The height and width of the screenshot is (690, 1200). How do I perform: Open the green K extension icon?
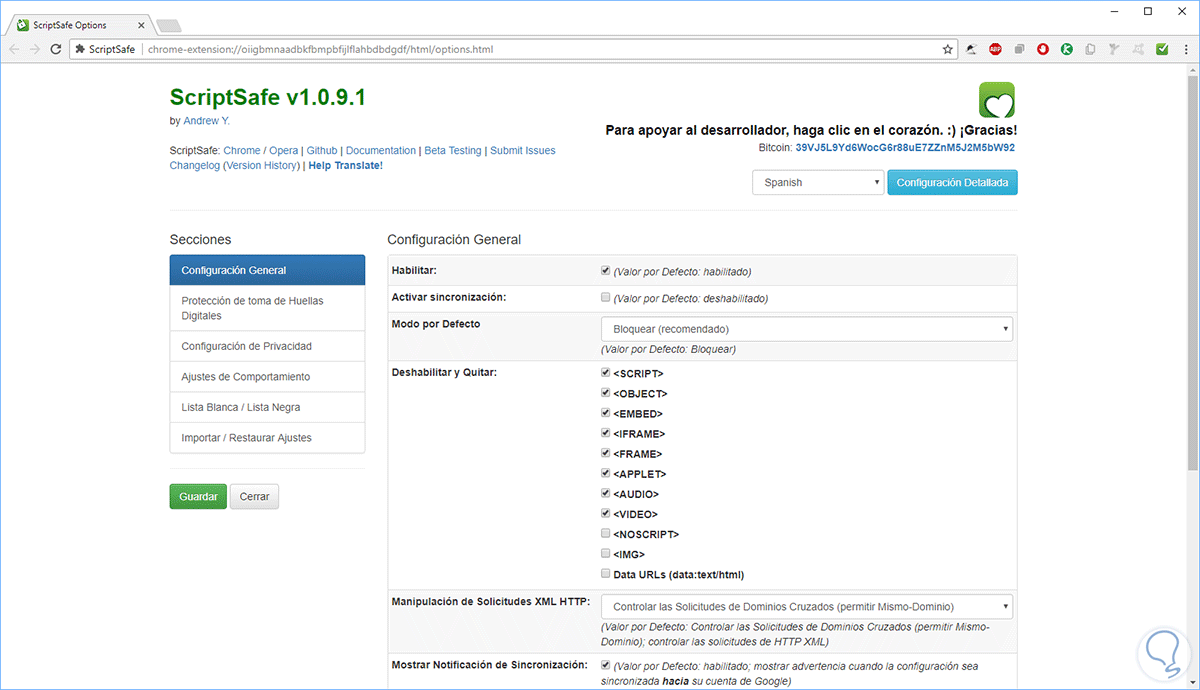coord(1067,49)
